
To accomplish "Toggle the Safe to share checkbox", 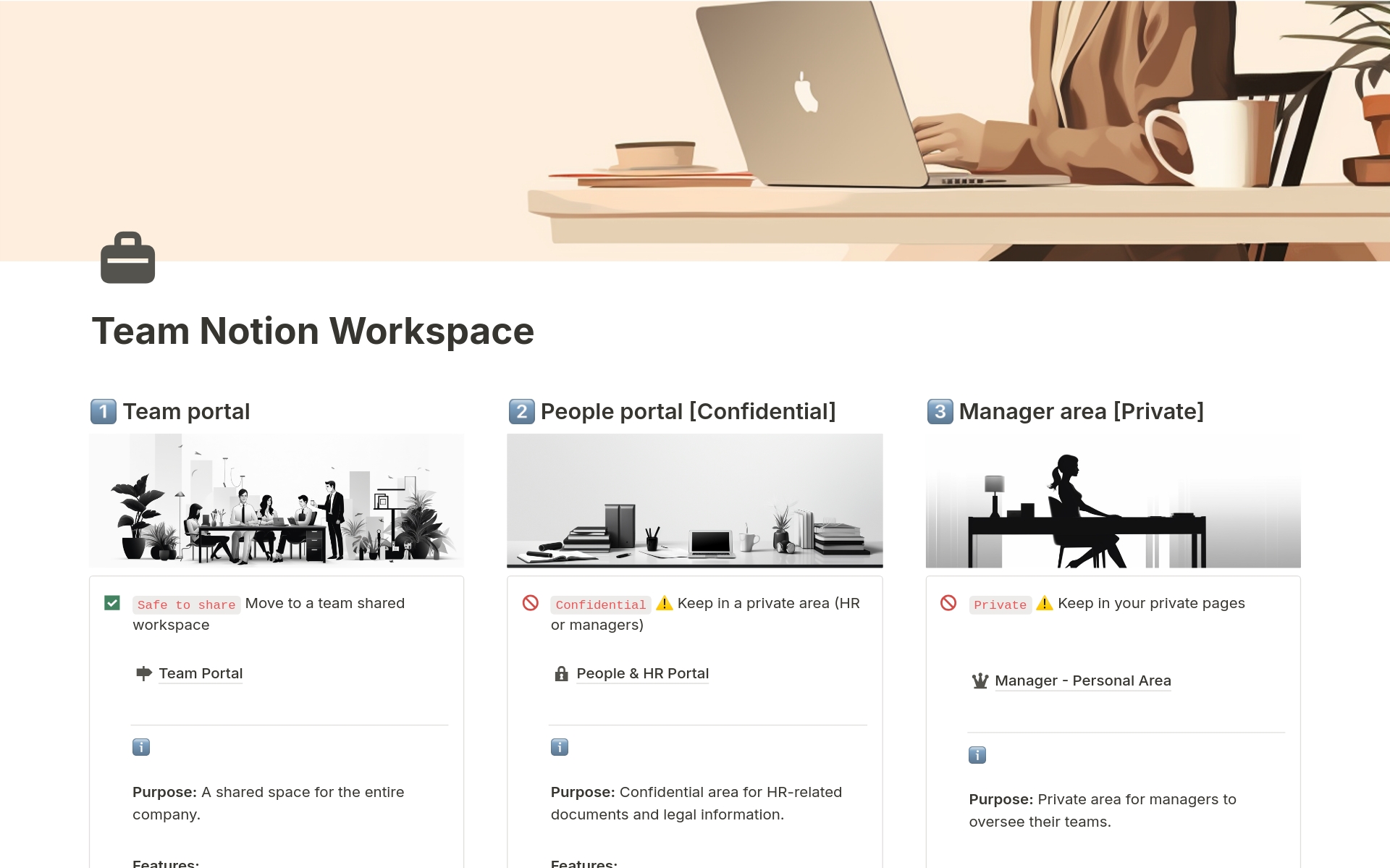I will tap(113, 603).
